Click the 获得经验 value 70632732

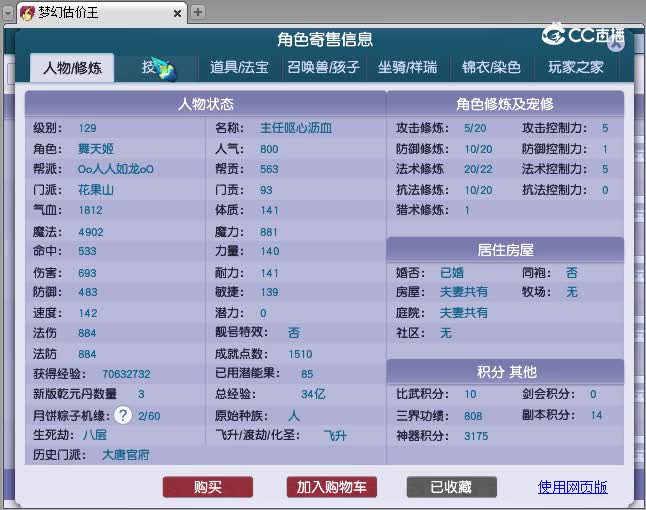[126, 374]
